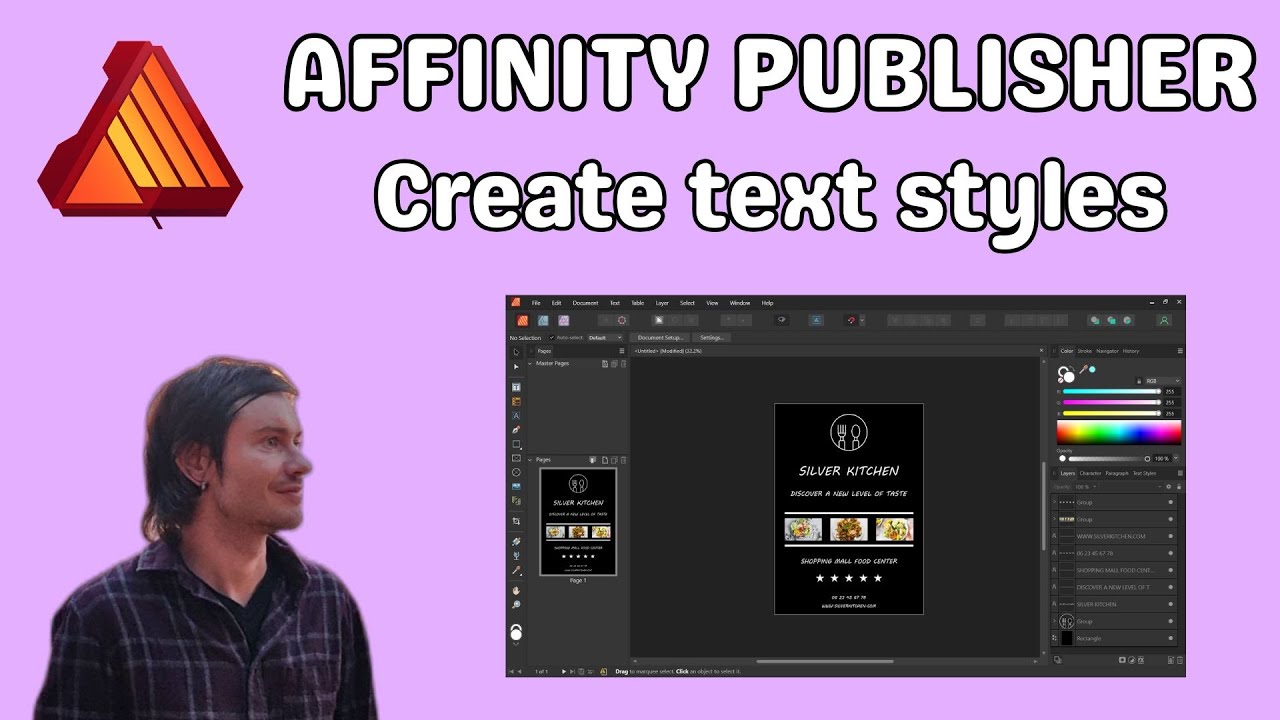Switch to the Designer persona
The image size is (1280, 720).
pos(543,321)
